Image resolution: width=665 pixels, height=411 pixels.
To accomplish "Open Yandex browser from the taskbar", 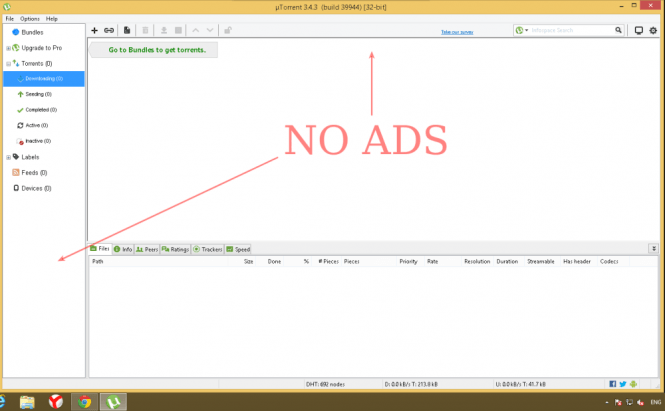I will (56, 401).
